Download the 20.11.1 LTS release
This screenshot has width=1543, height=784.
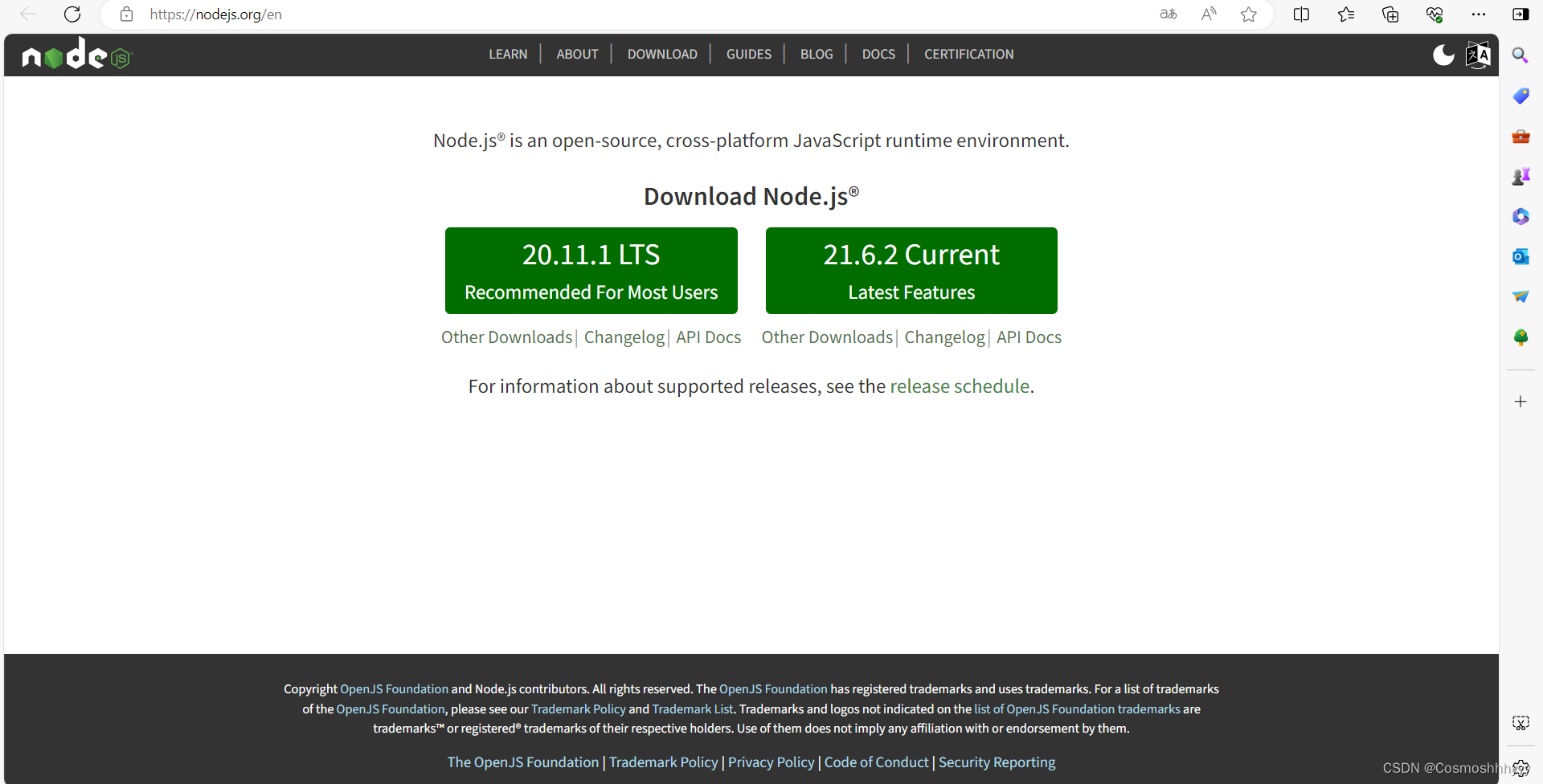point(591,271)
